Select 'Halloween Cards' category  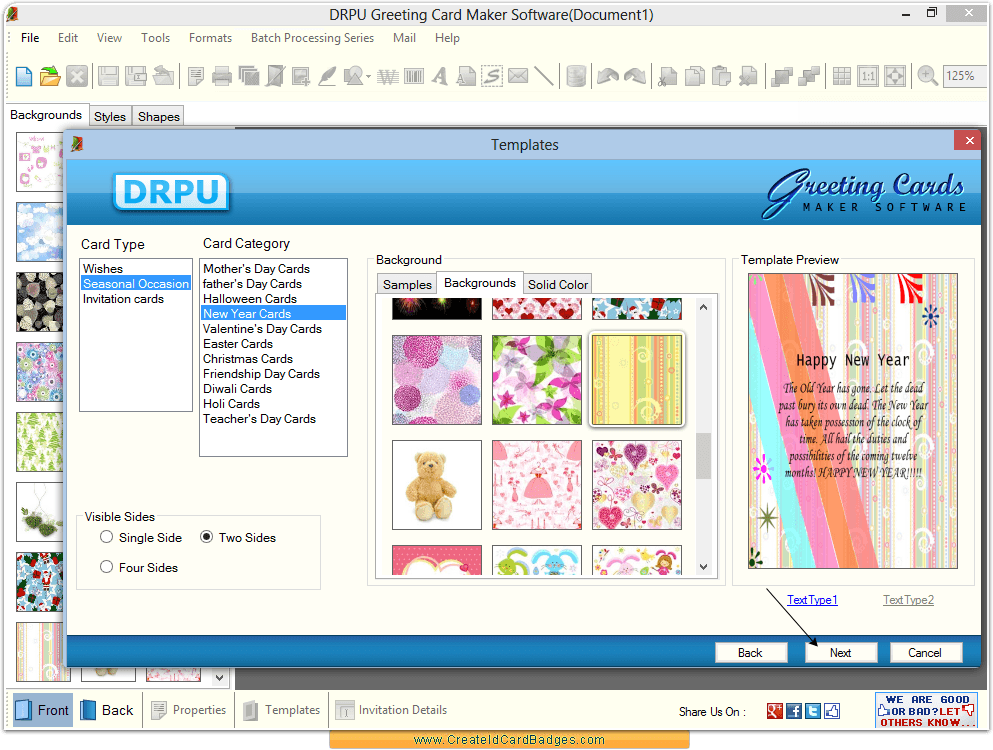(x=250, y=298)
